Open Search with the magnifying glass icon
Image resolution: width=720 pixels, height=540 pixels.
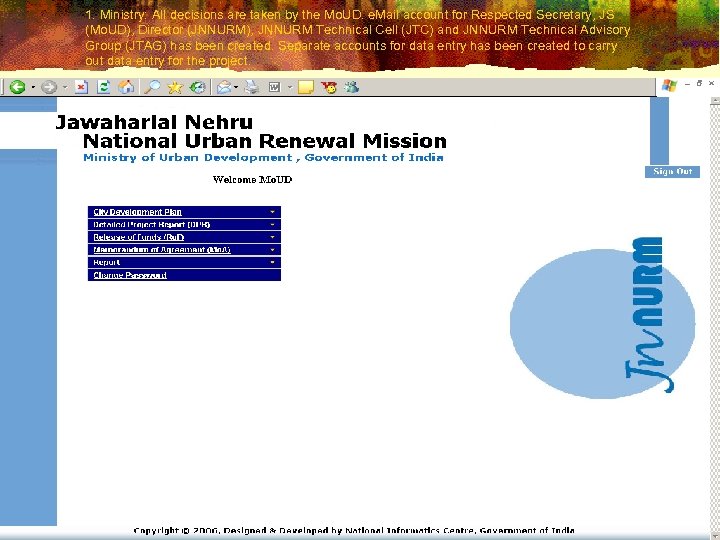(x=152, y=87)
